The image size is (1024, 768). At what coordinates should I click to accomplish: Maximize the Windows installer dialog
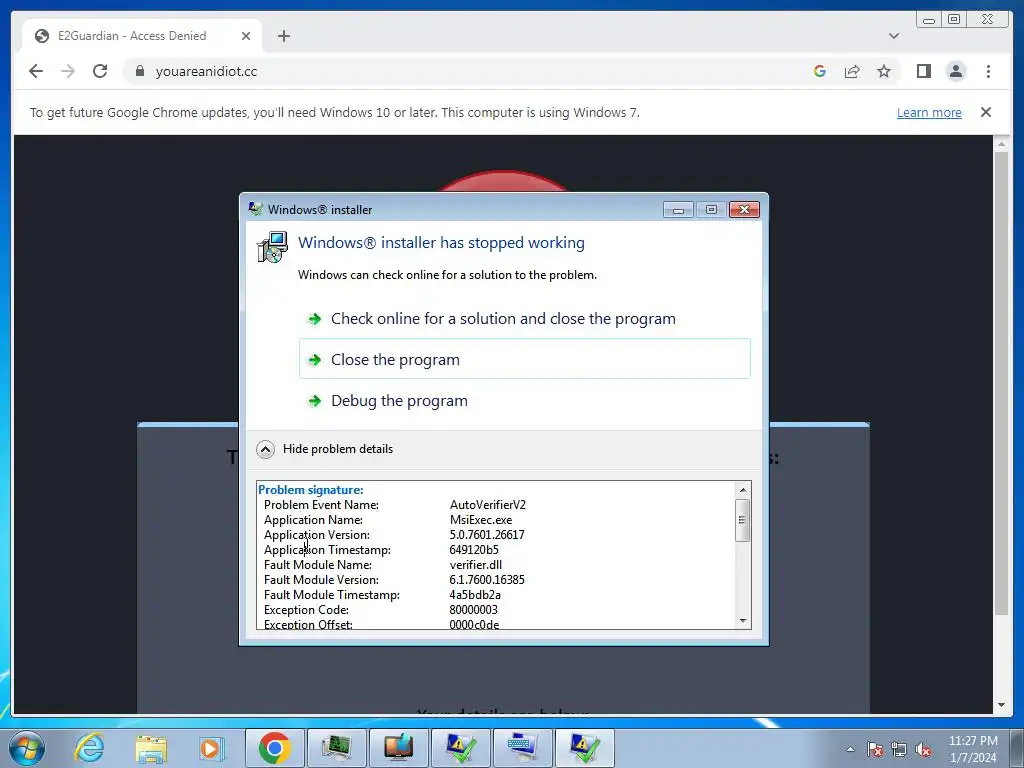711,210
